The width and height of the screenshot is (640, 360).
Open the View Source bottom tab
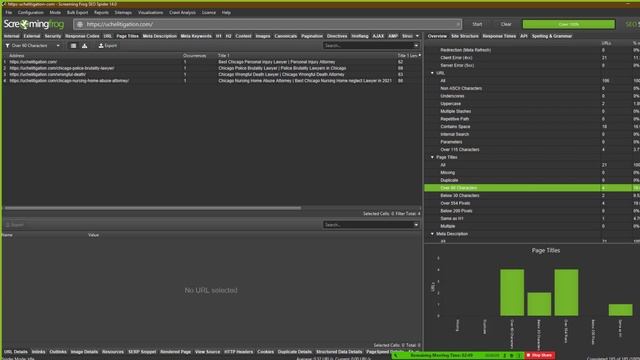tap(207, 352)
